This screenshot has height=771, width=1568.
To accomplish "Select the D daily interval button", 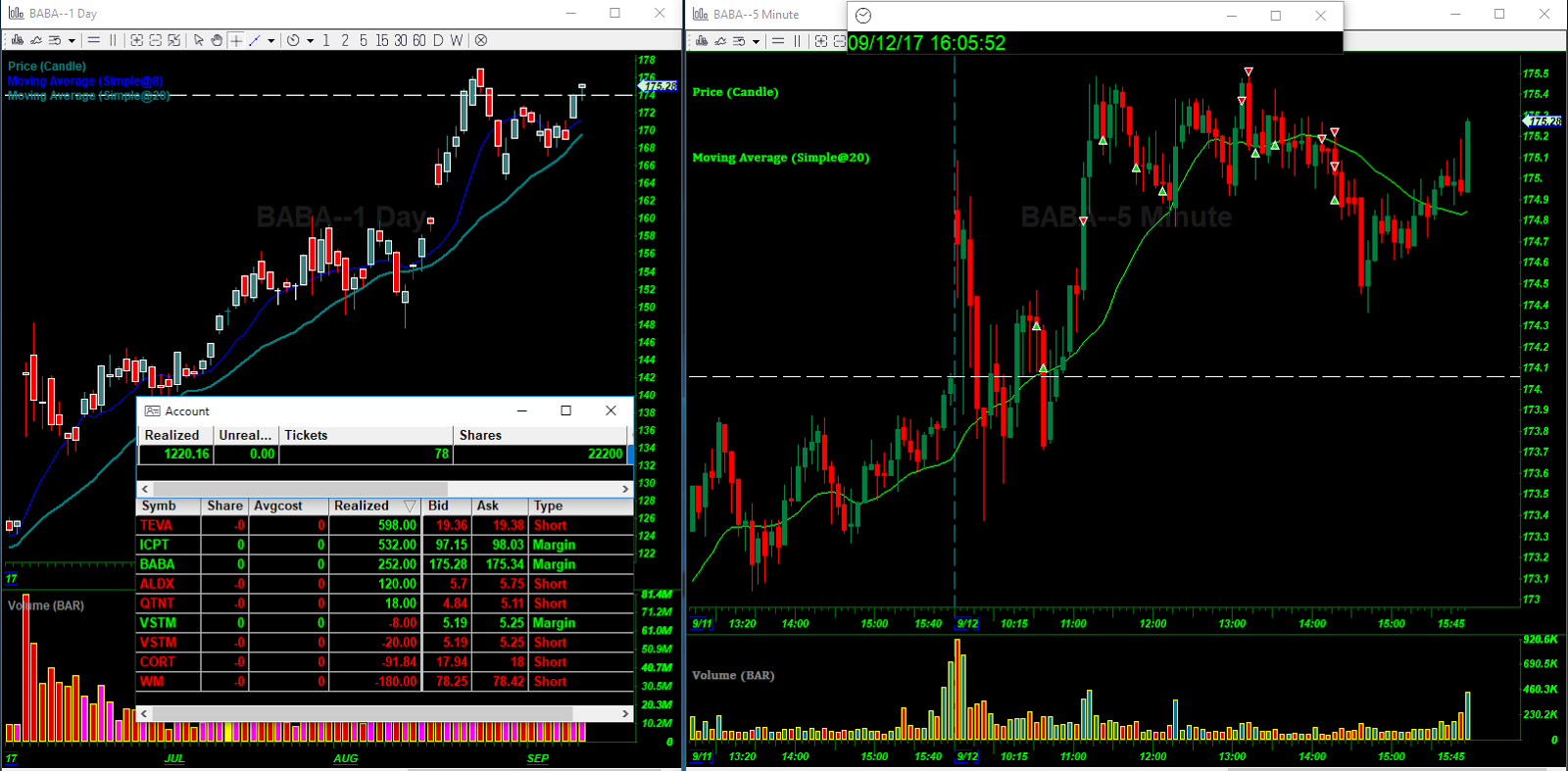I will click(x=438, y=40).
